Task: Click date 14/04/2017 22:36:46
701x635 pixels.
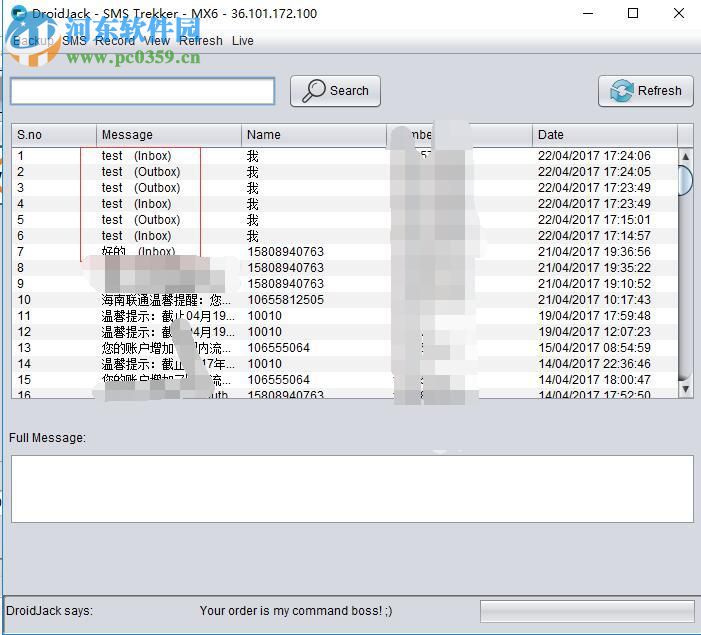Action: [x=594, y=364]
